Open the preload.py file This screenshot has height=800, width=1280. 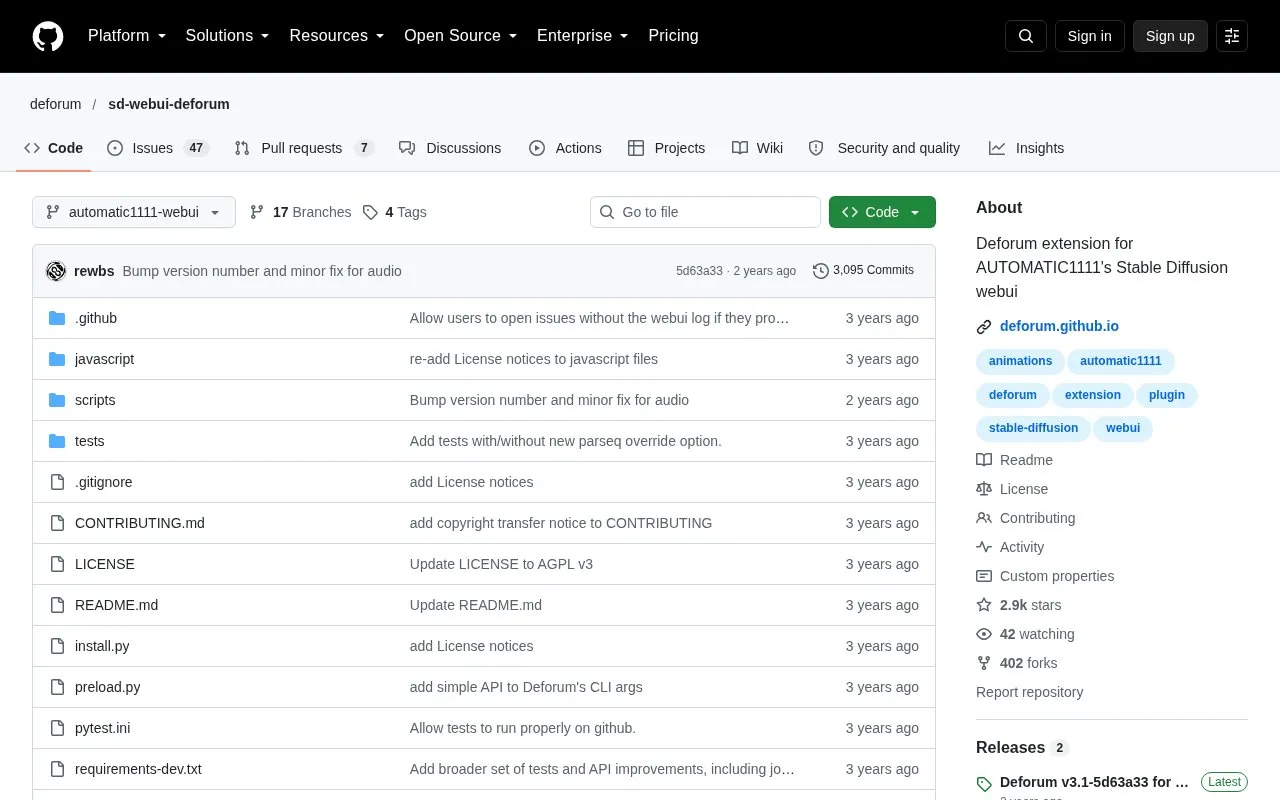pyautogui.click(x=107, y=687)
